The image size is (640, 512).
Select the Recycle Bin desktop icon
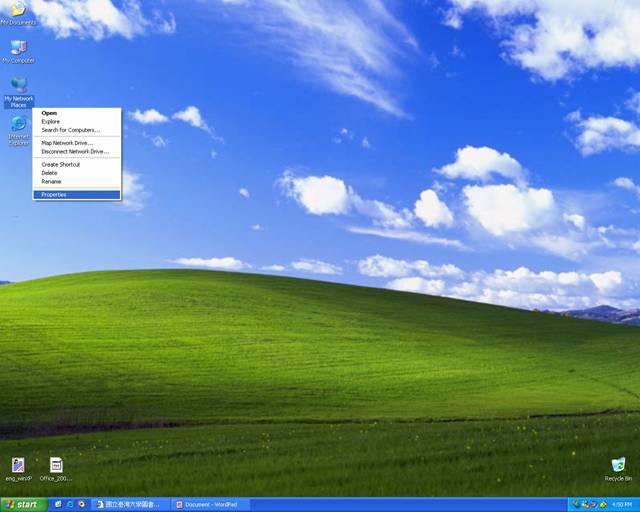pos(618,469)
